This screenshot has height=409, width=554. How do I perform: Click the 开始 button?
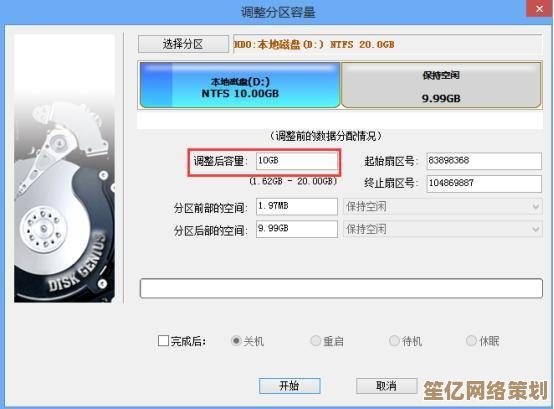coord(290,386)
